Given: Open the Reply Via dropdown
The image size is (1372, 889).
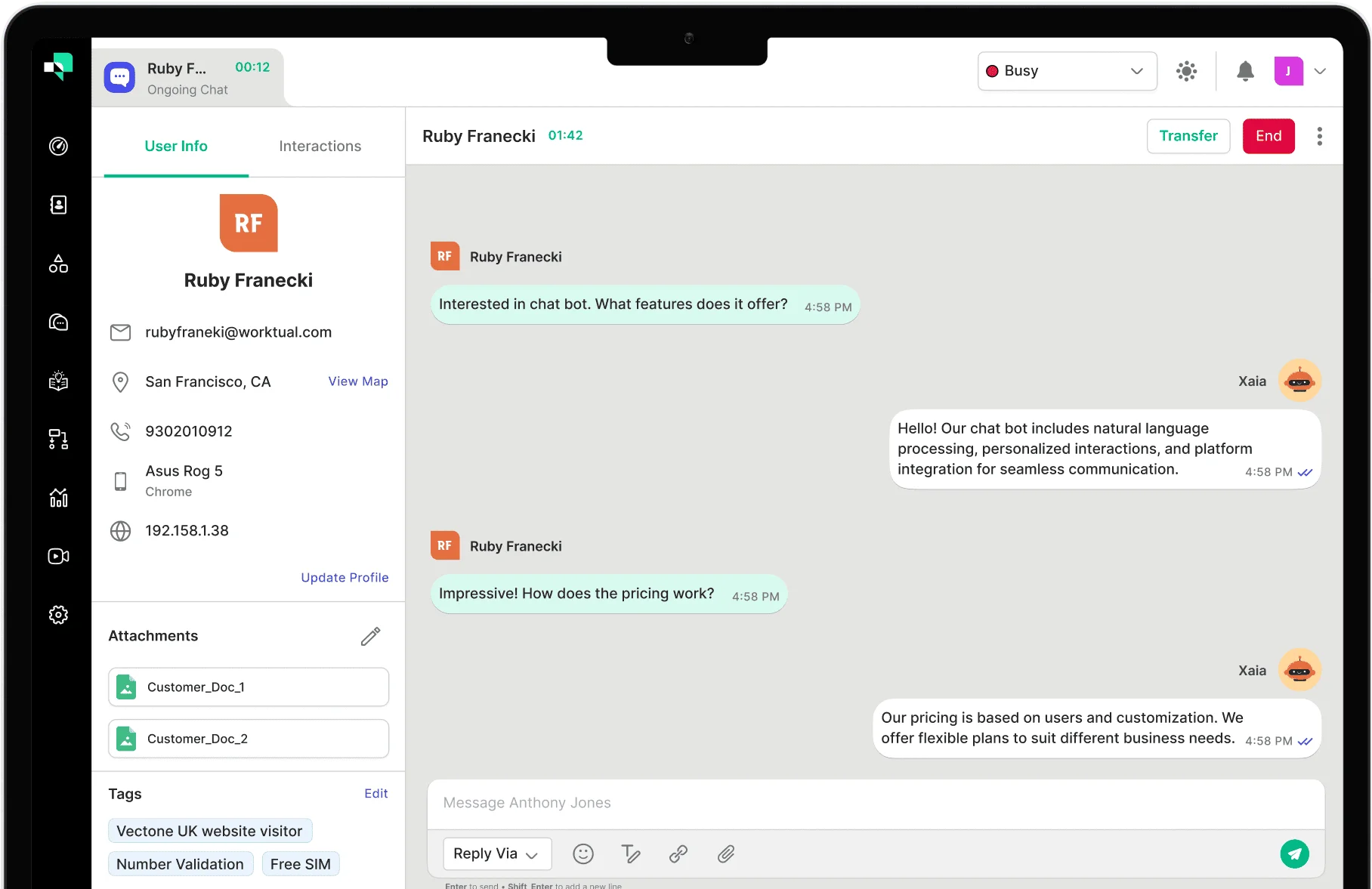Looking at the screenshot, I should click(x=497, y=854).
